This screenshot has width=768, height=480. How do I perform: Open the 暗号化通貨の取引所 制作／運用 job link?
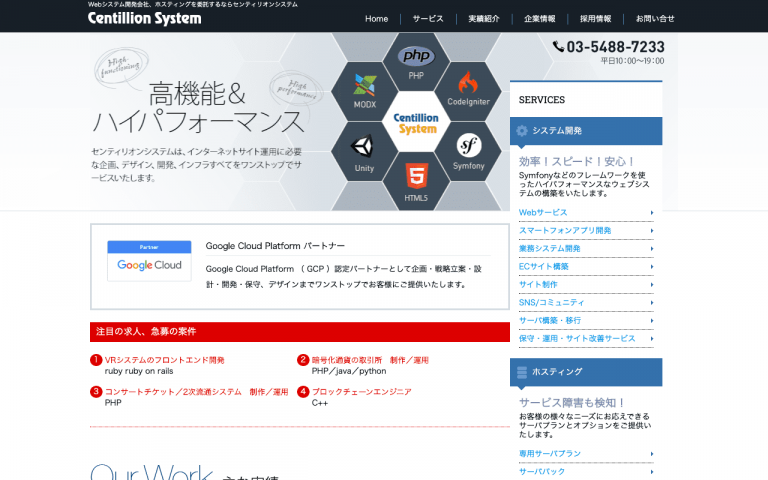[370, 360]
